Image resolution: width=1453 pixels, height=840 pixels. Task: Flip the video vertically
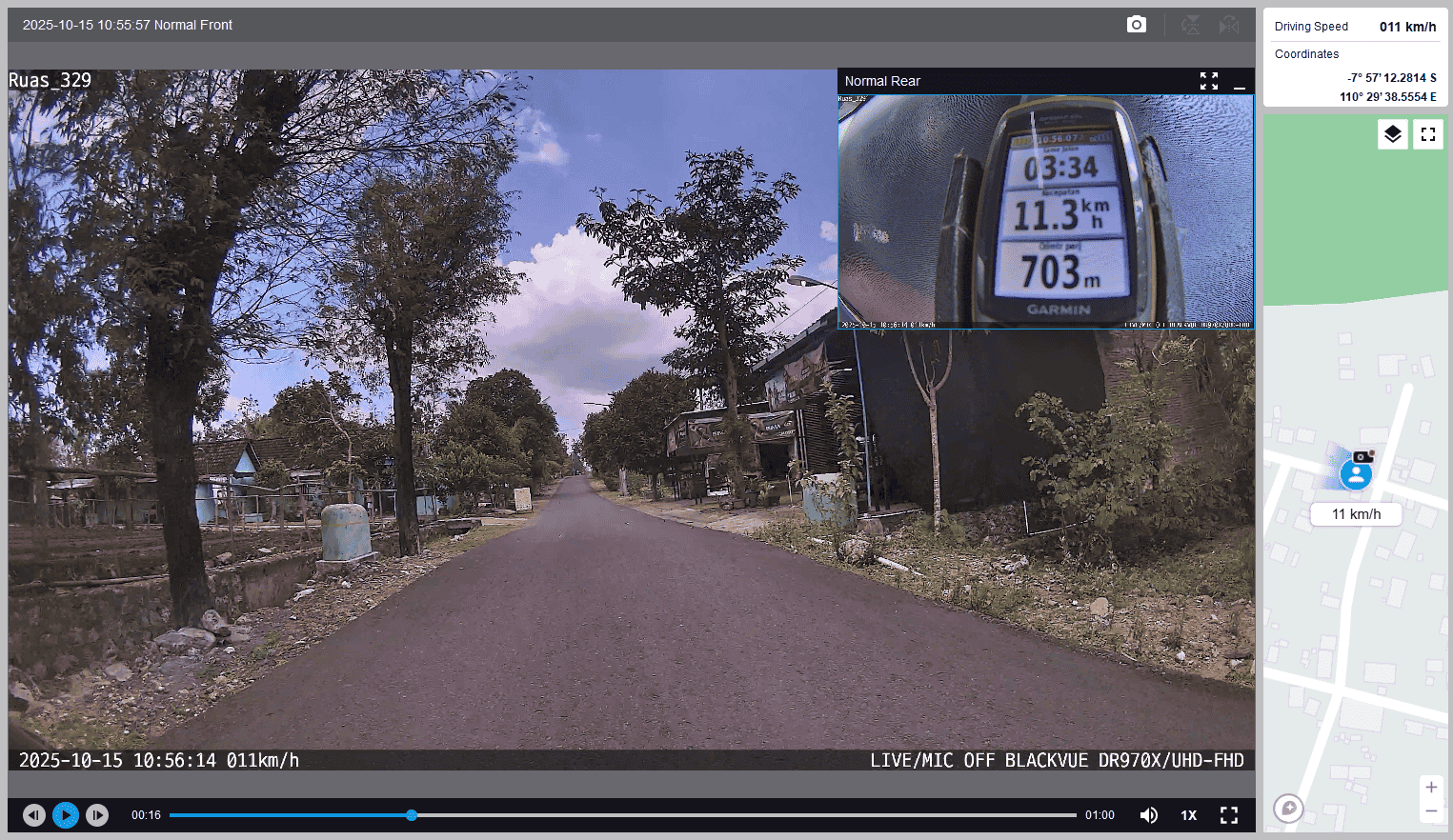click(1190, 25)
